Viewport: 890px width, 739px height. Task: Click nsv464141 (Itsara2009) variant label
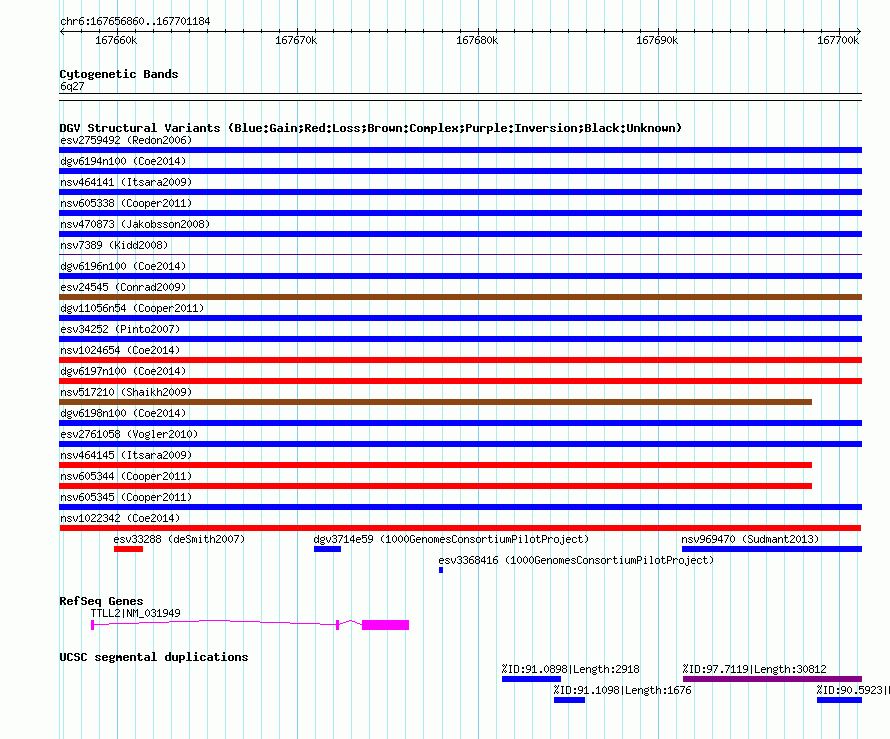(x=126, y=182)
